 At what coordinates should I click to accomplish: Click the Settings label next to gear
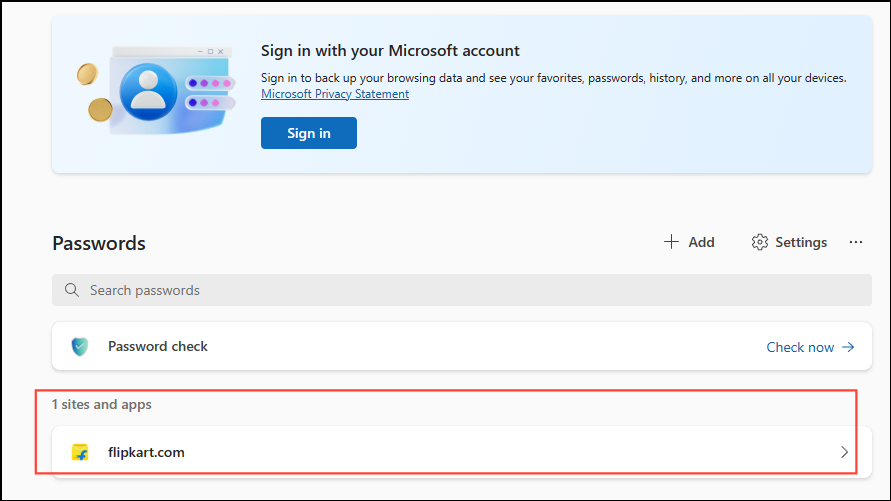[x=801, y=243]
